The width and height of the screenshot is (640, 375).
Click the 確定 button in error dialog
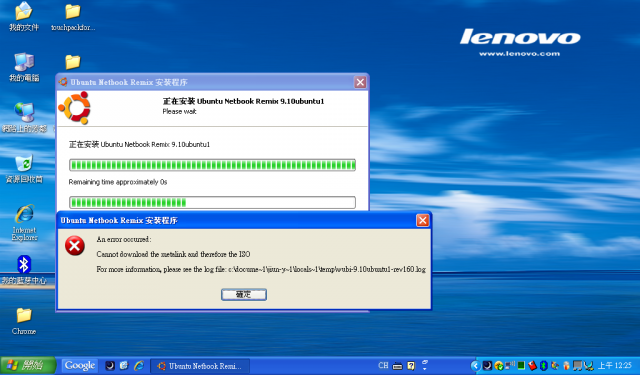(x=244, y=294)
